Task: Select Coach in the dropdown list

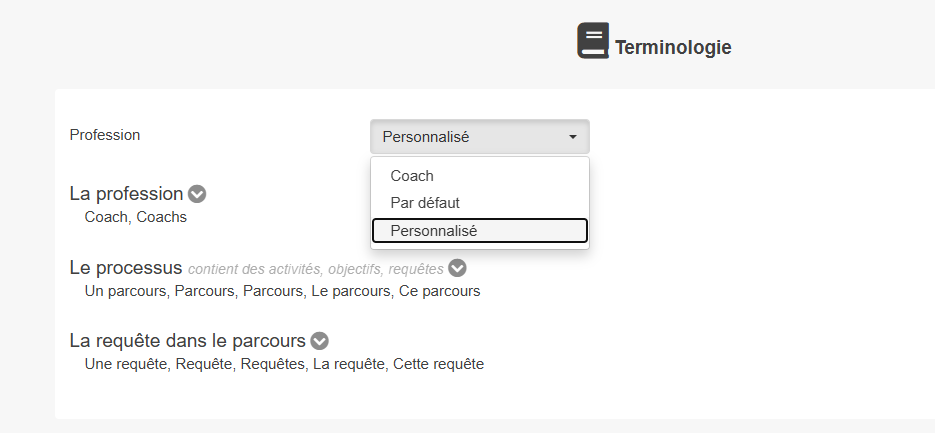Action: [412, 176]
